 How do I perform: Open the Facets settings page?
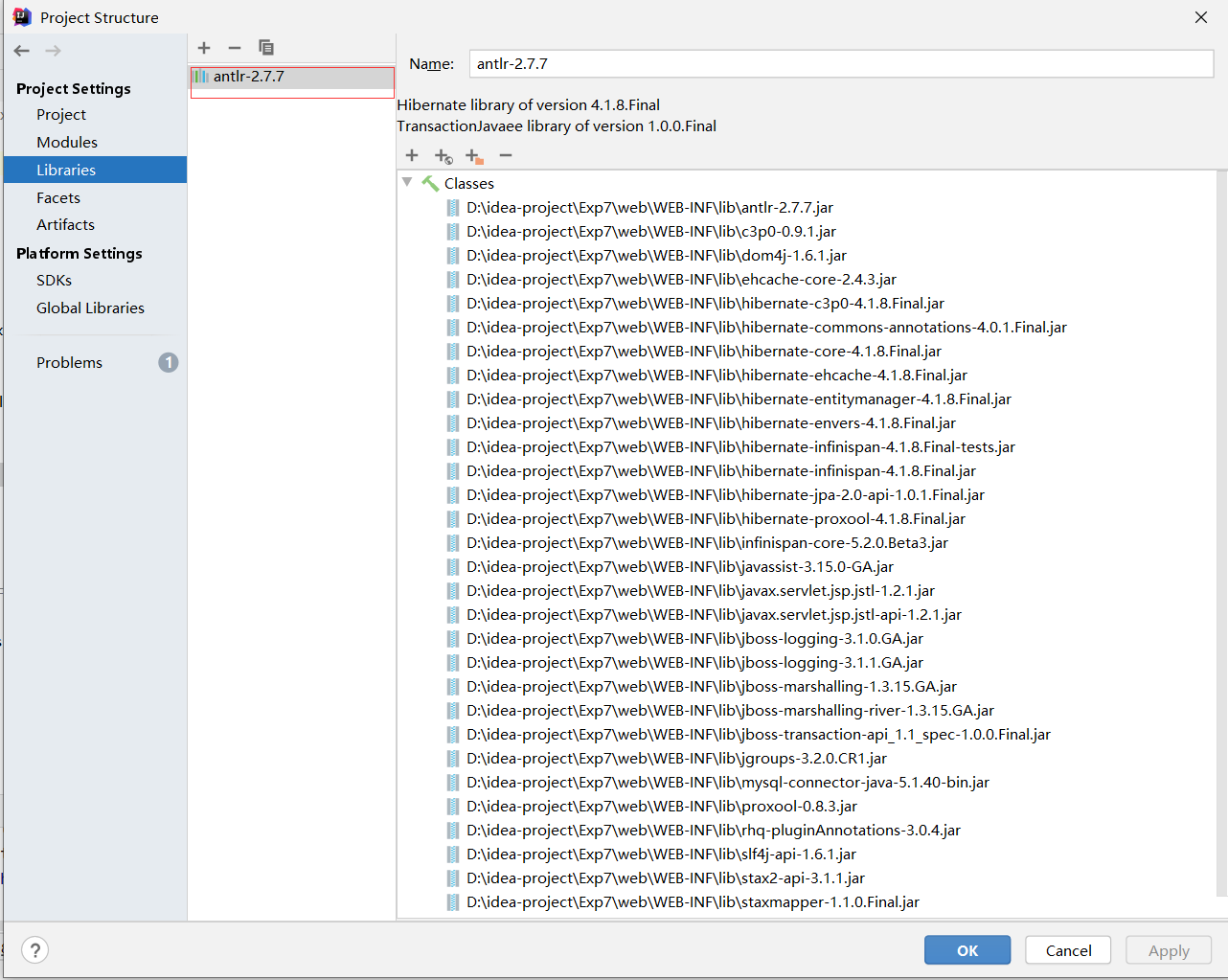pyautogui.click(x=58, y=198)
